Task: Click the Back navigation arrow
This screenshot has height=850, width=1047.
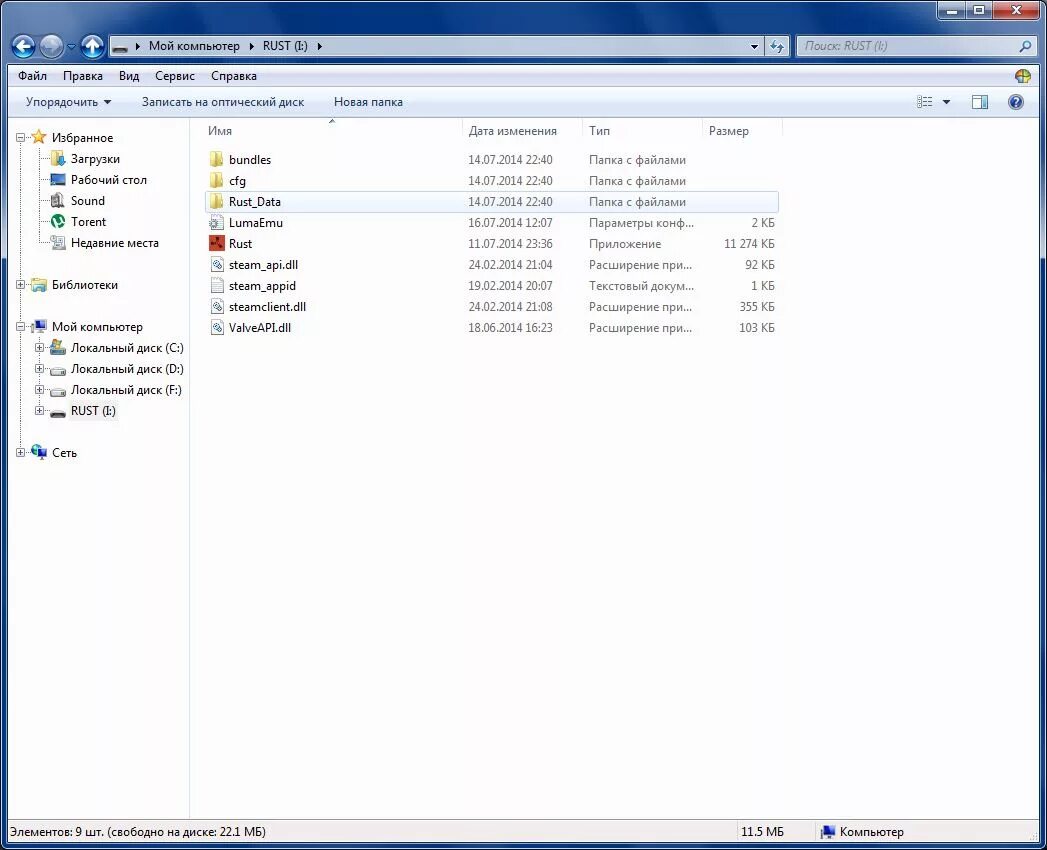Action: point(23,46)
